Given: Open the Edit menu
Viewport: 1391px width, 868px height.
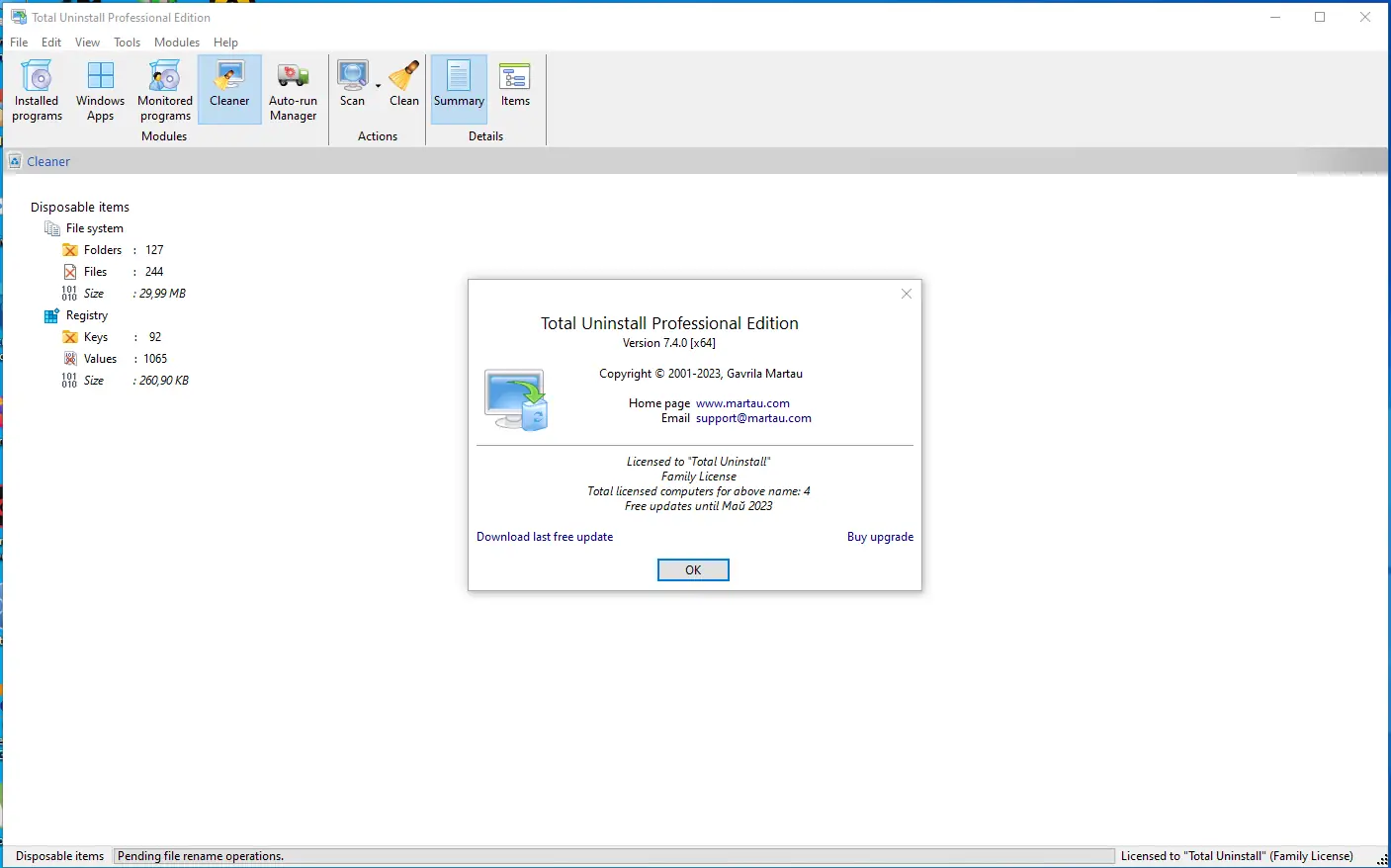Looking at the screenshot, I should (x=51, y=43).
